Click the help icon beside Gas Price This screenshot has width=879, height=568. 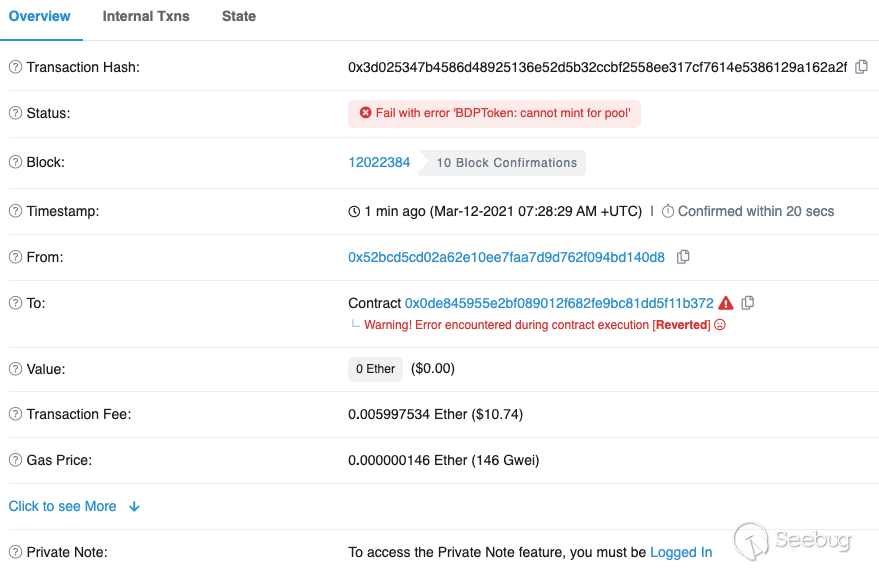pyautogui.click(x=15, y=460)
